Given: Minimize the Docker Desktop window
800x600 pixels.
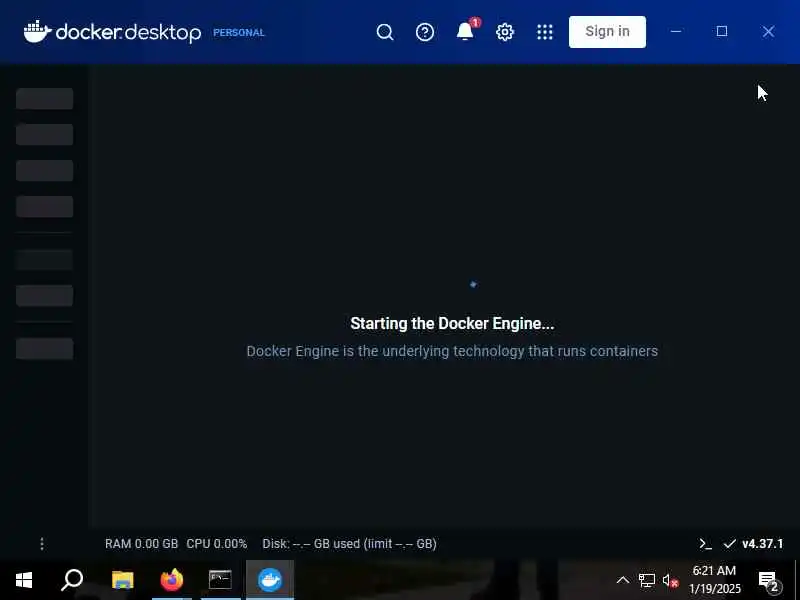Looking at the screenshot, I should coord(676,32).
